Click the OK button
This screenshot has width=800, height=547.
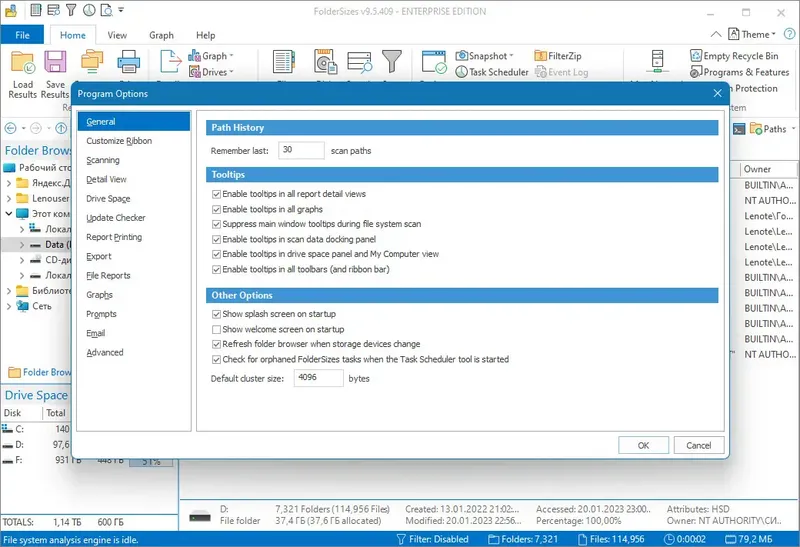(643, 445)
